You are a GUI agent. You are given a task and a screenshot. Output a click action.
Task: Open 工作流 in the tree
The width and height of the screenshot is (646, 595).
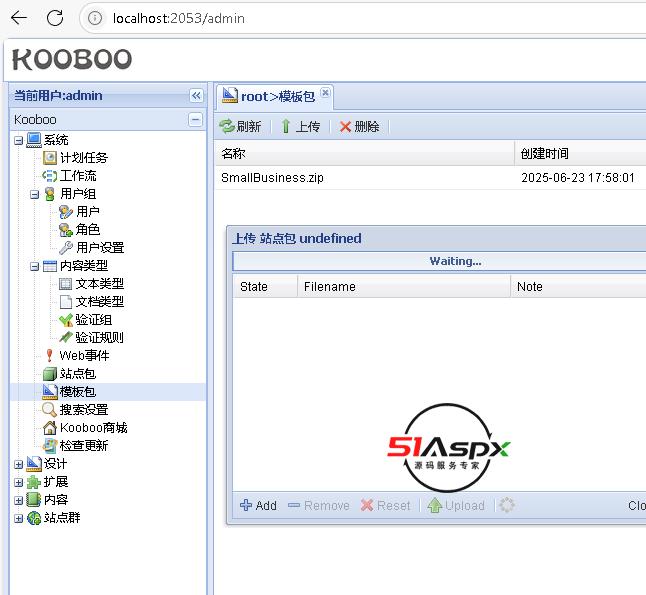(78, 176)
